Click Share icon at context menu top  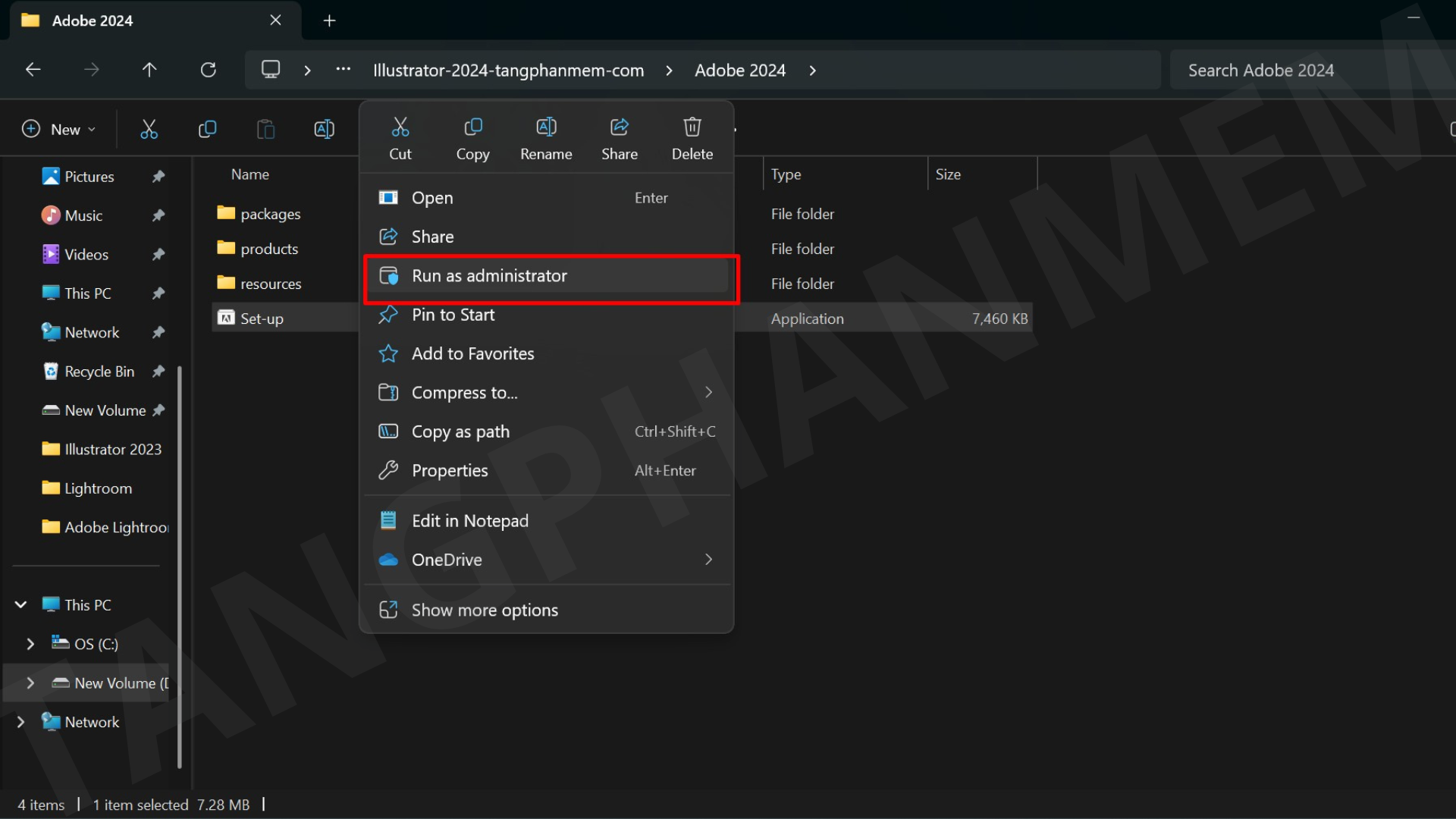[x=620, y=127]
